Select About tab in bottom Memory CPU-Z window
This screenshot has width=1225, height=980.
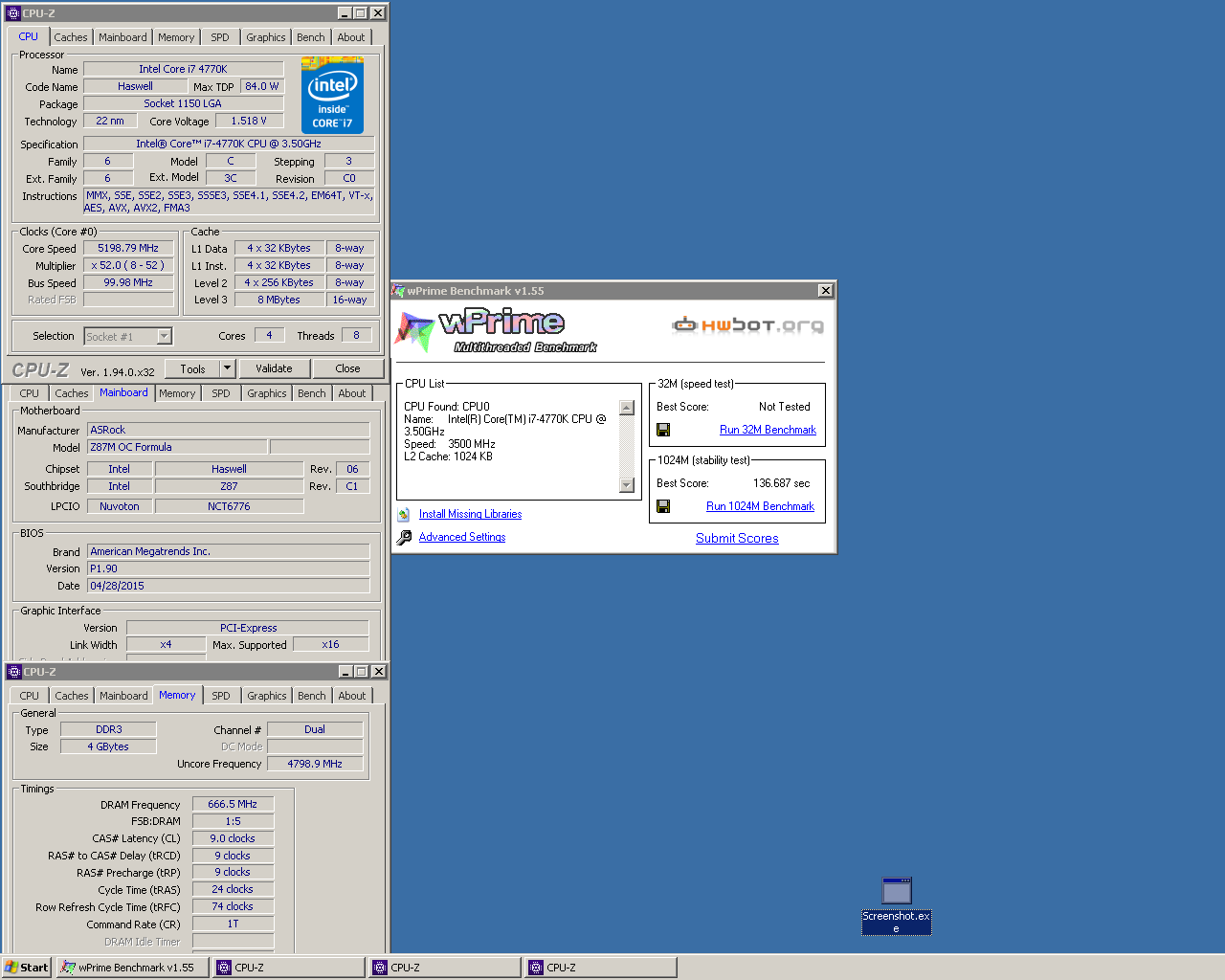pyautogui.click(x=352, y=696)
